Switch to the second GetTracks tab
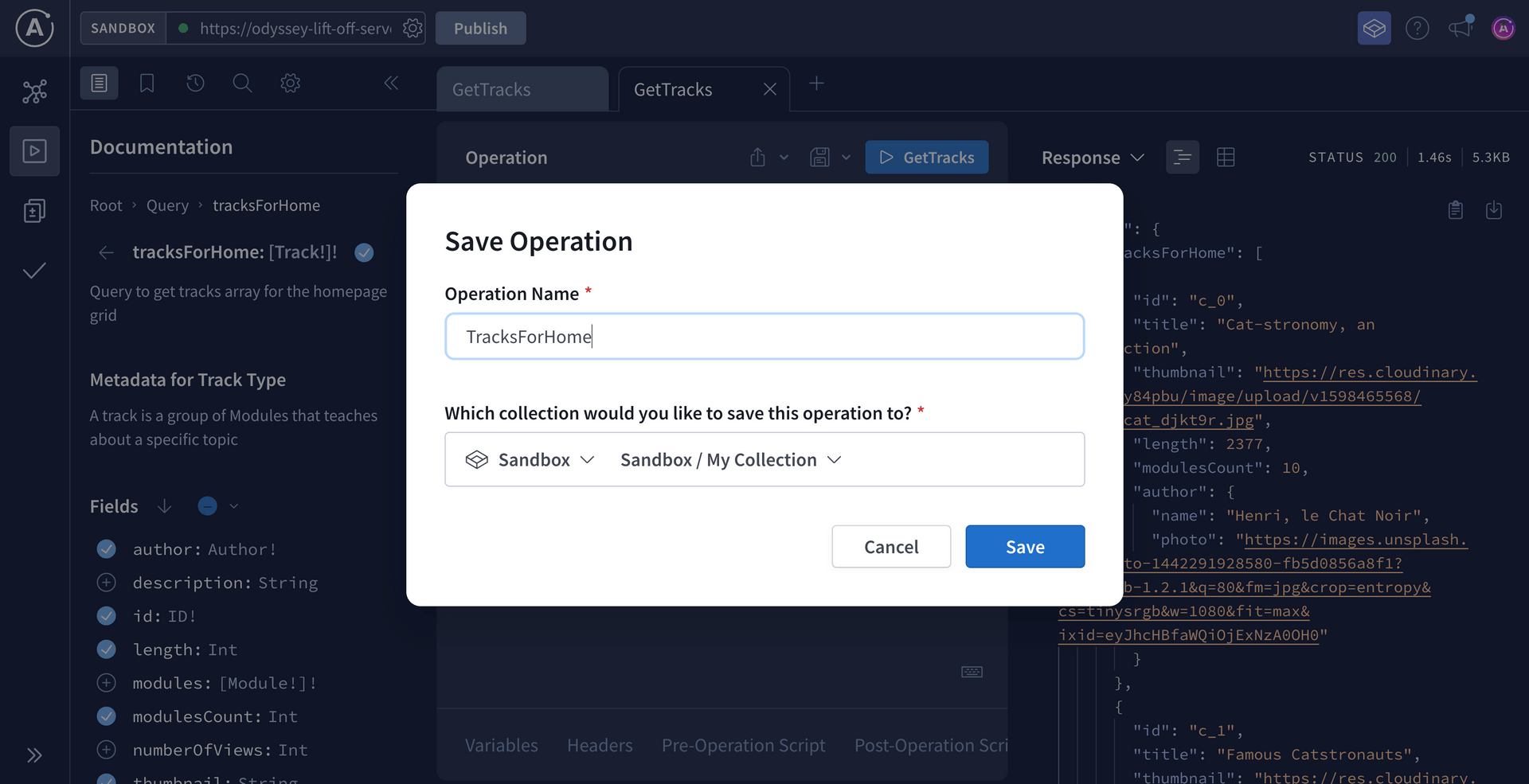This screenshot has width=1529, height=784. tap(672, 89)
